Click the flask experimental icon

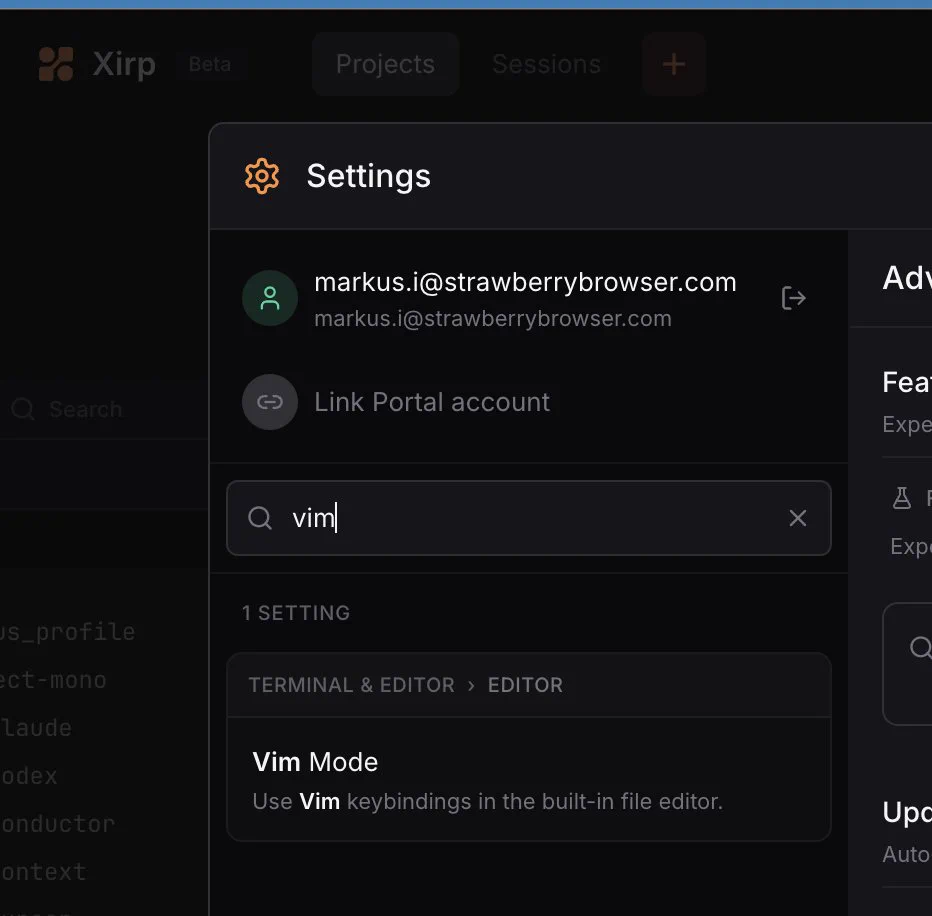[902, 498]
